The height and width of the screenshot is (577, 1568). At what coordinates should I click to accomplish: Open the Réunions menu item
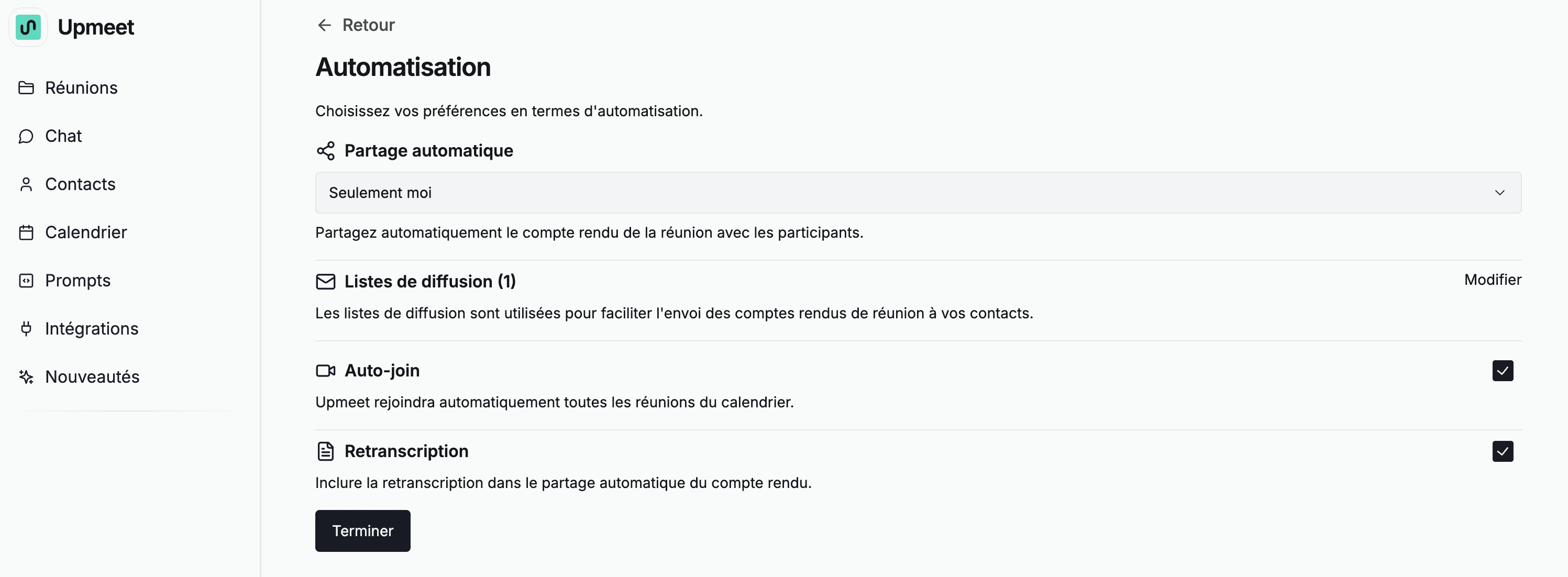pyautogui.click(x=81, y=87)
